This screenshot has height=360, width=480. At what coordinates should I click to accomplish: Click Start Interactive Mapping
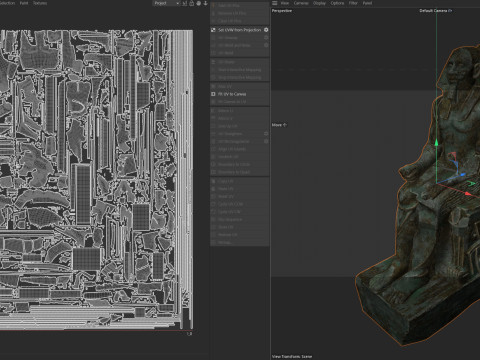pos(240,70)
